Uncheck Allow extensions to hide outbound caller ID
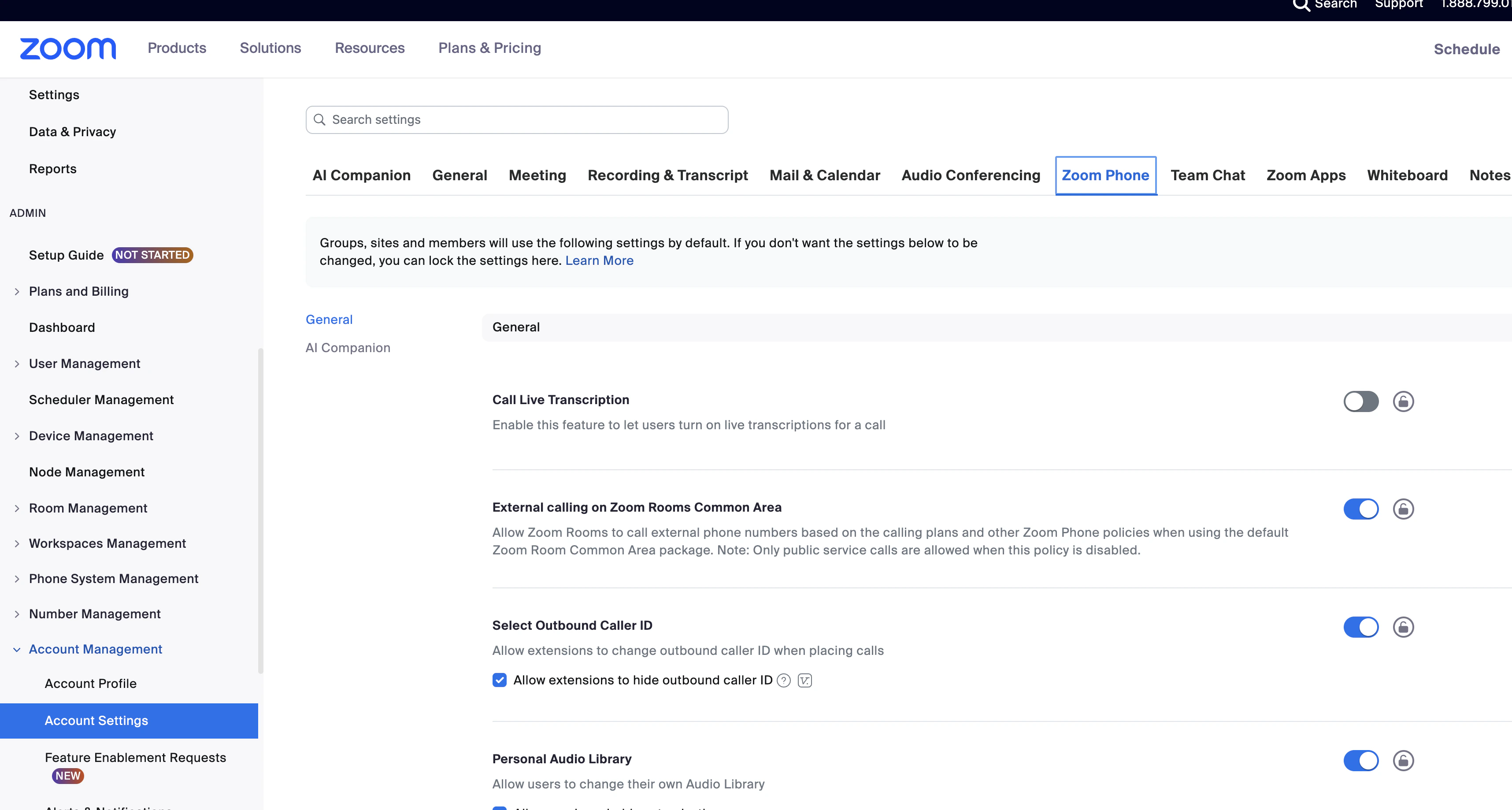This screenshot has width=1512, height=810. pyautogui.click(x=500, y=680)
